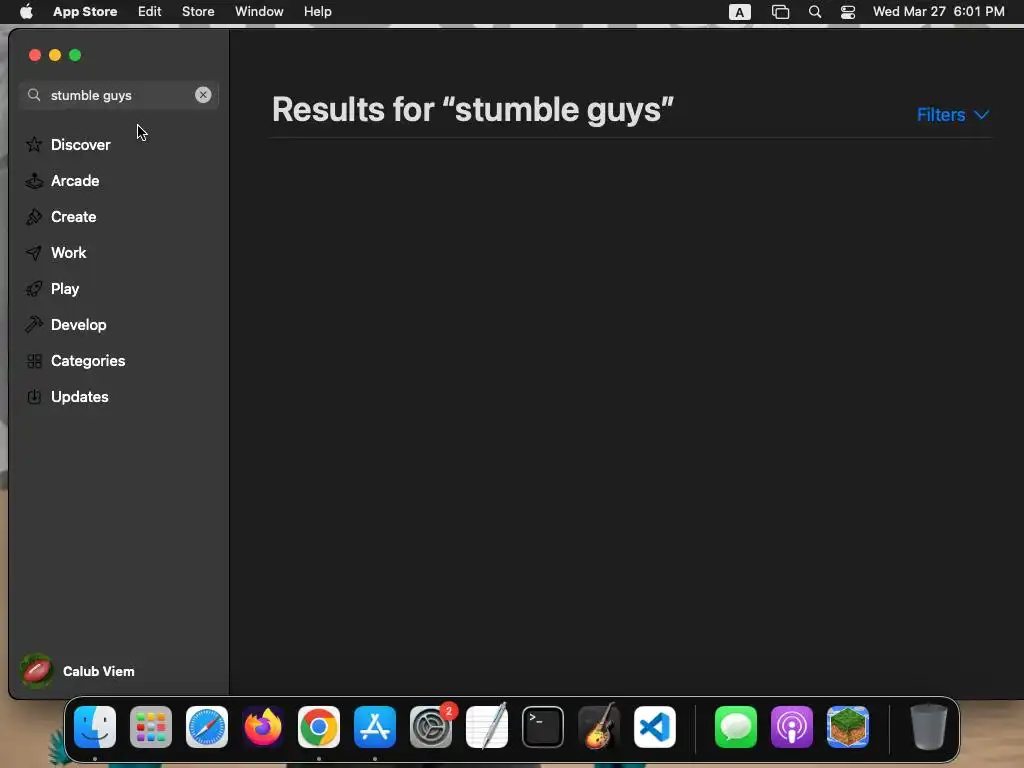Open the Stage Manager windows icon in menu bar
The width and height of the screenshot is (1024, 768).
780,12
